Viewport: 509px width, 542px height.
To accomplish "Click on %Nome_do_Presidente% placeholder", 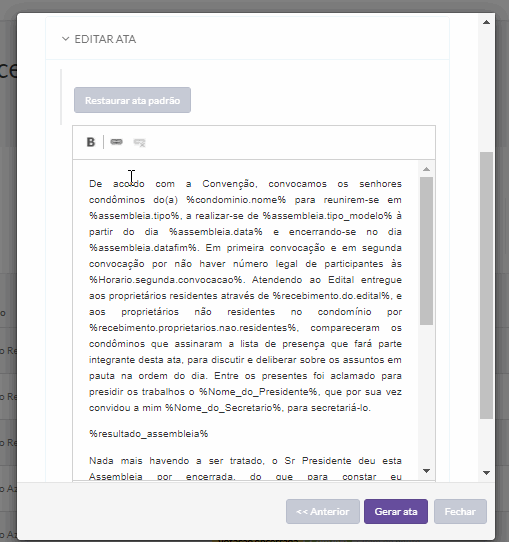I will (x=258, y=392).
